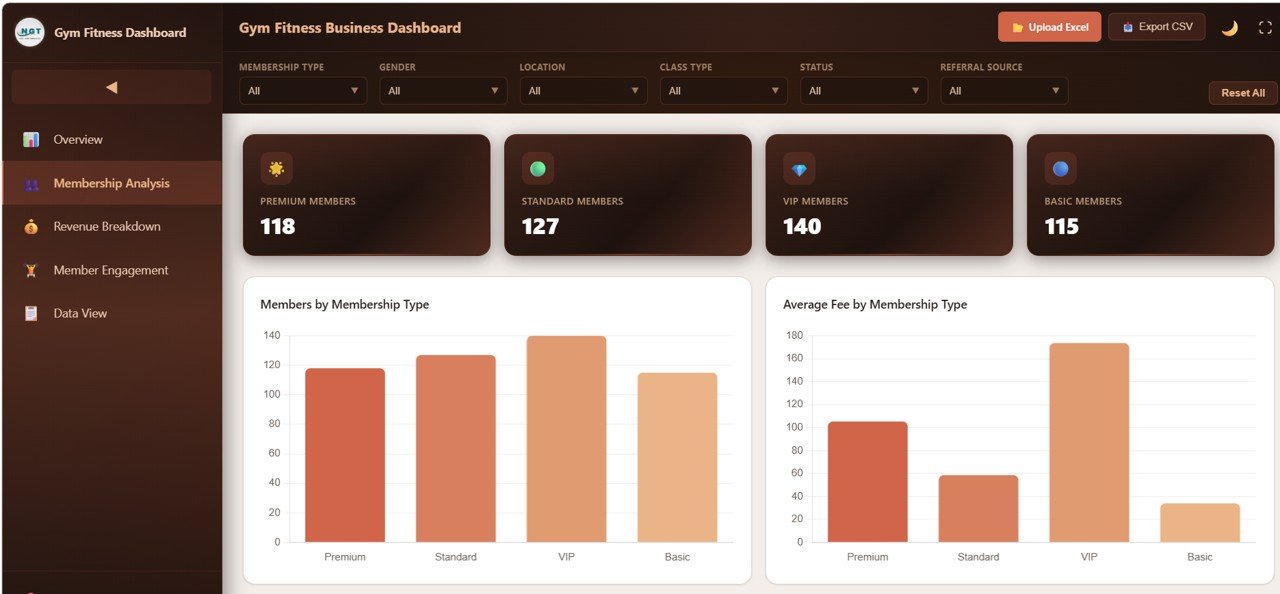Click the diamond icon on VIP Members card
The image size is (1280, 594).
tap(798, 168)
